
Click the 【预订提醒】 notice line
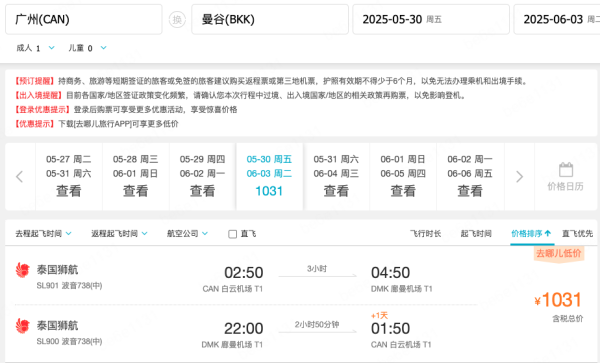click(271, 81)
